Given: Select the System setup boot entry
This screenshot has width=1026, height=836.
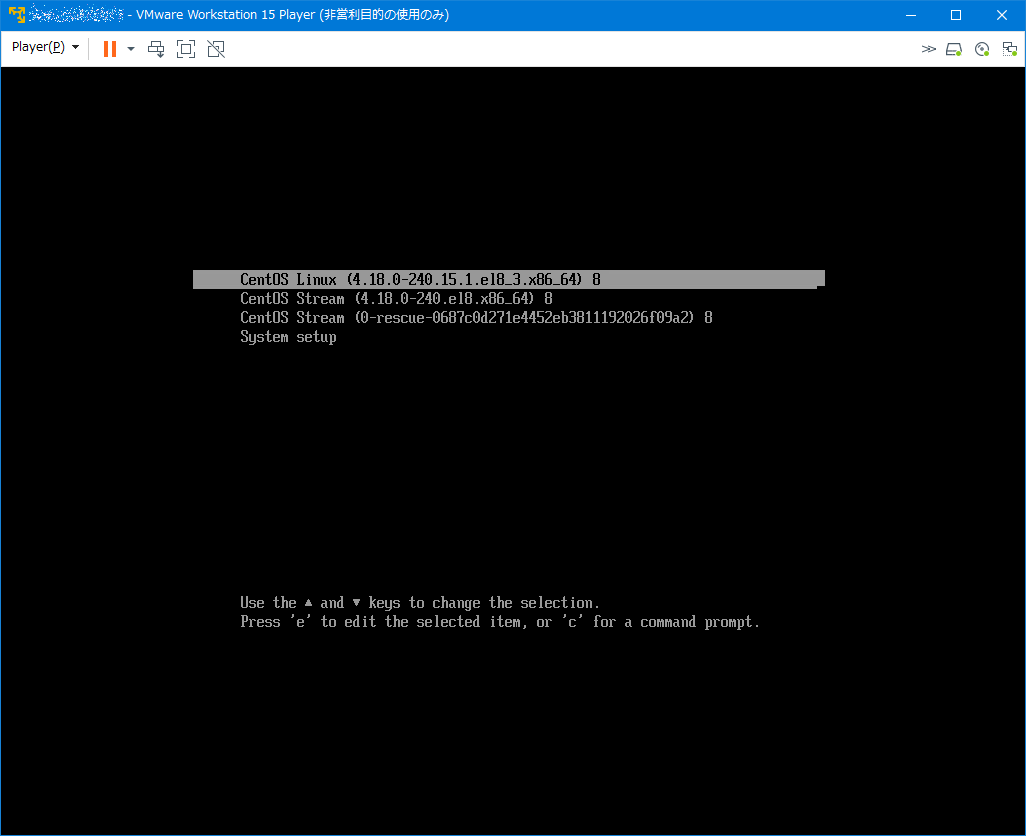Looking at the screenshot, I should [288, 337].
